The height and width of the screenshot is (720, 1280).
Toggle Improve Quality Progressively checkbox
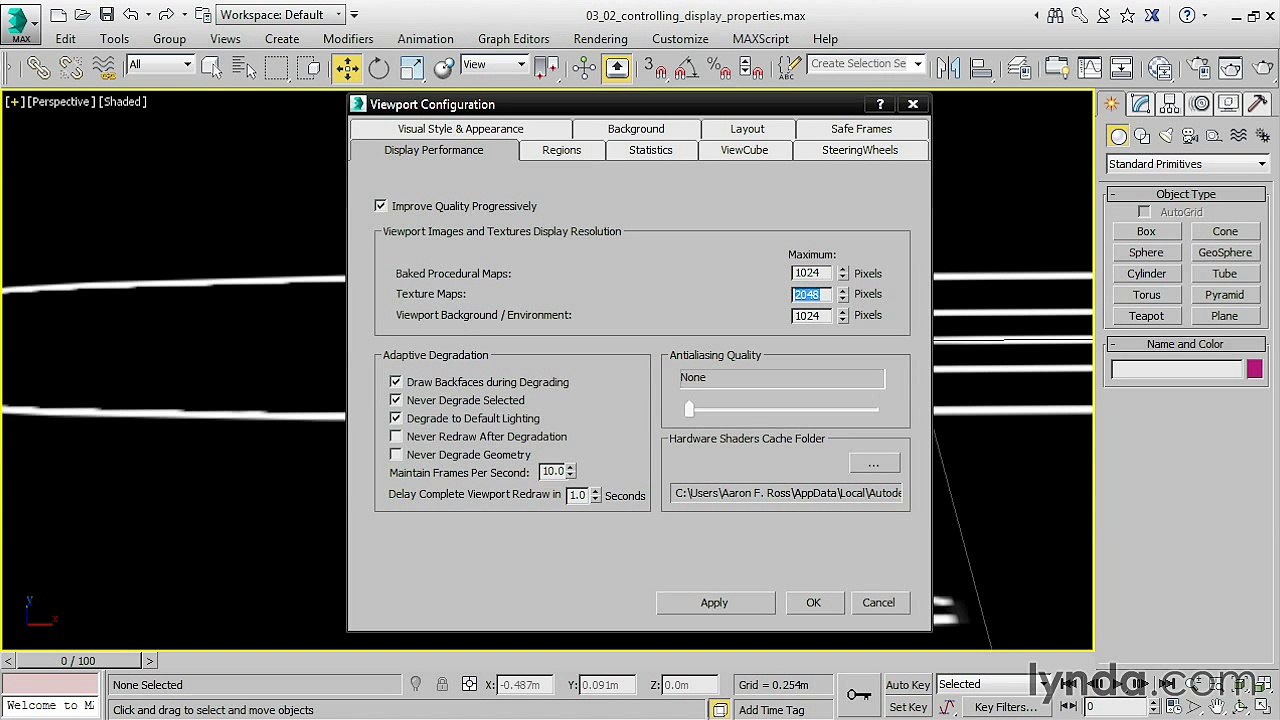pyautogui.click(x=381, y=206)
